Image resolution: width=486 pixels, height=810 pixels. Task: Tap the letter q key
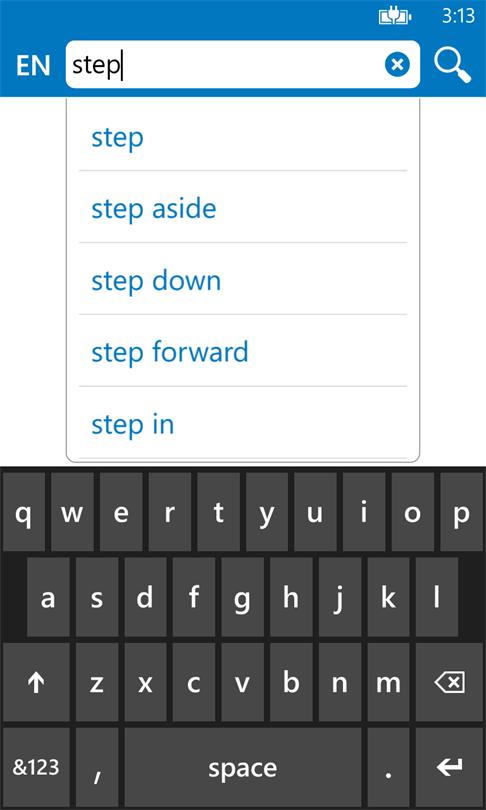(24, 512)
